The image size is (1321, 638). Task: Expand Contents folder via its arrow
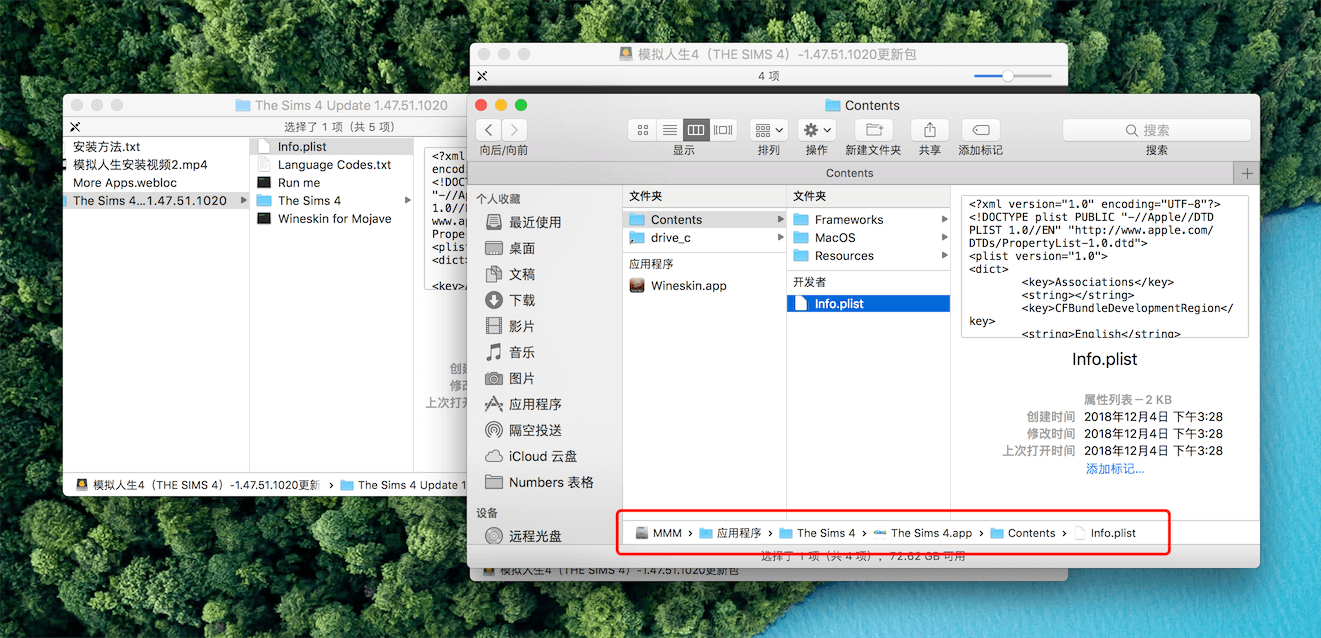coord(780,220)
